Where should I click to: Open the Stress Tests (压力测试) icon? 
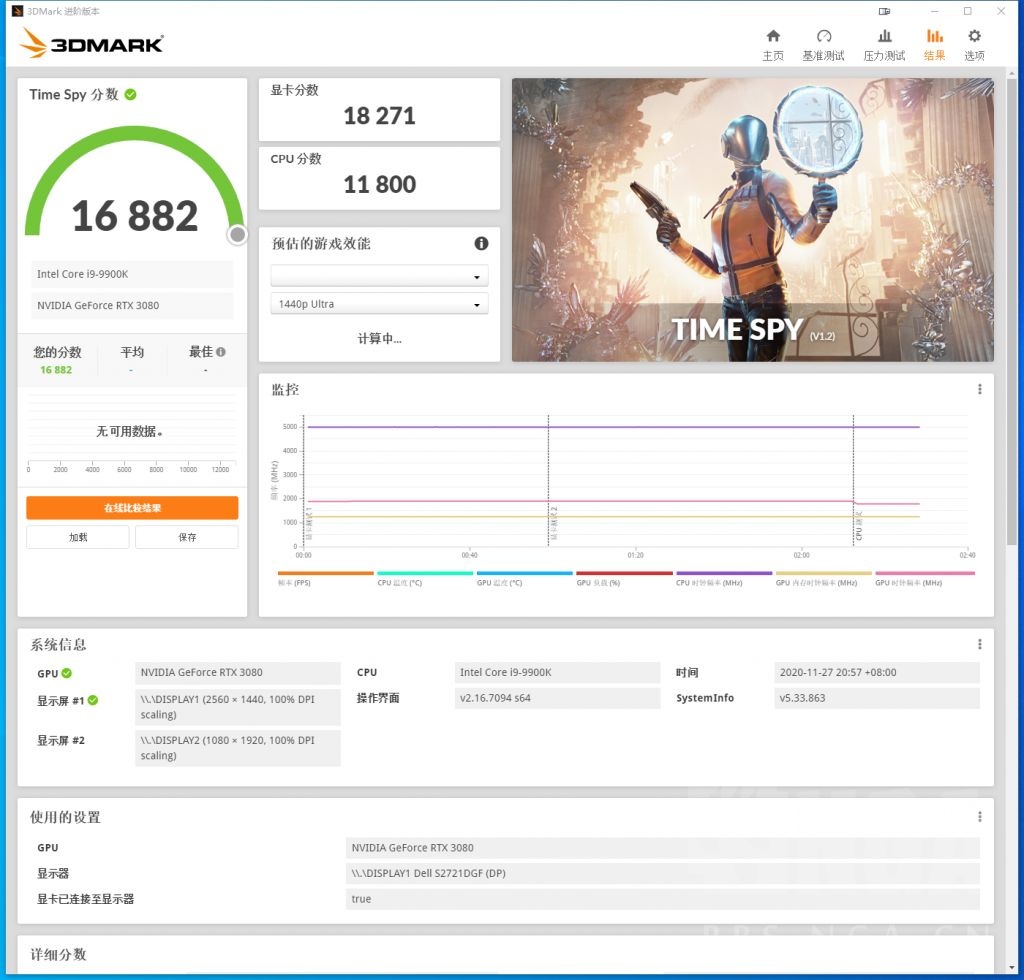(x=884, y=44)
